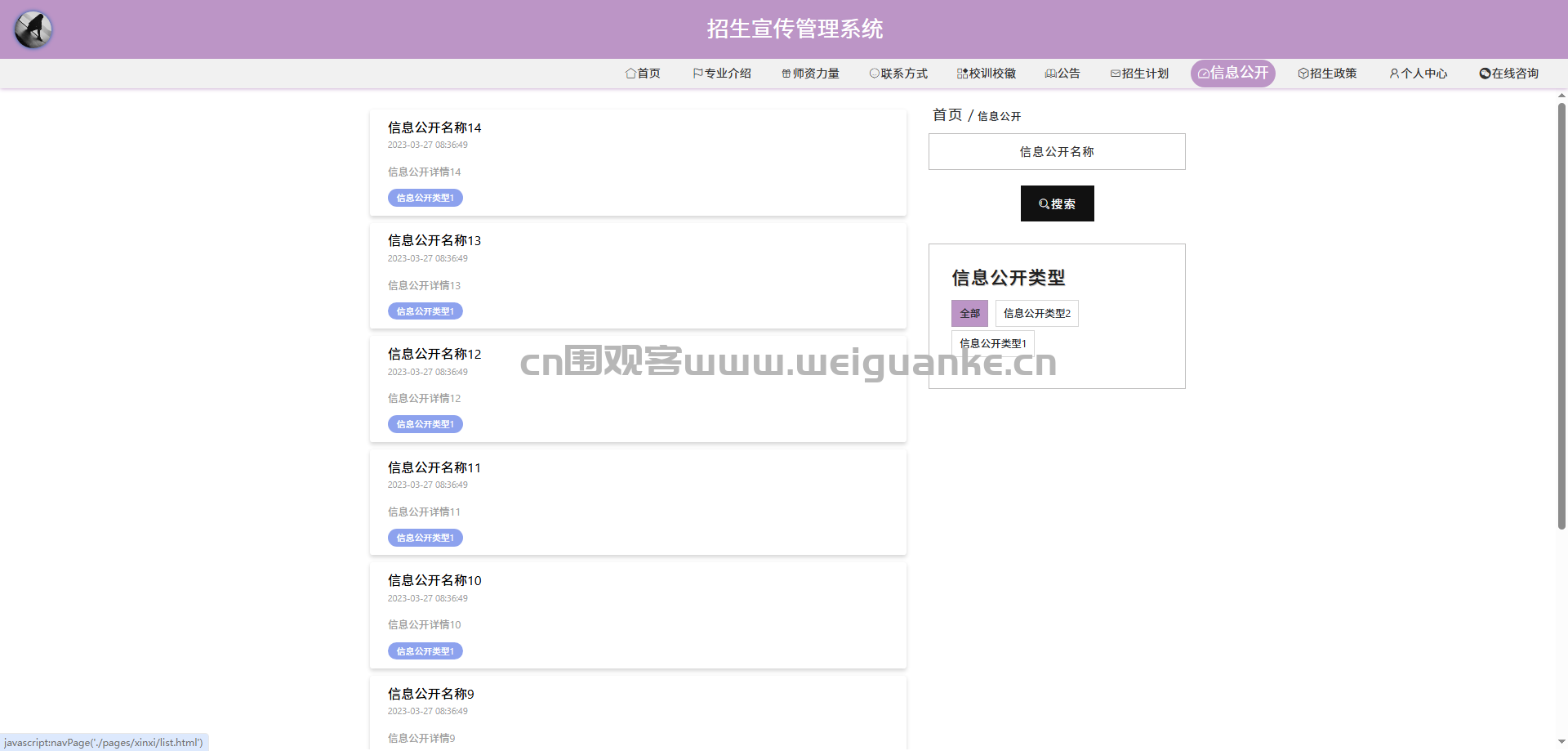Click the 信息公开详情11 description text

pyautogui.click(x=424, y=512)
